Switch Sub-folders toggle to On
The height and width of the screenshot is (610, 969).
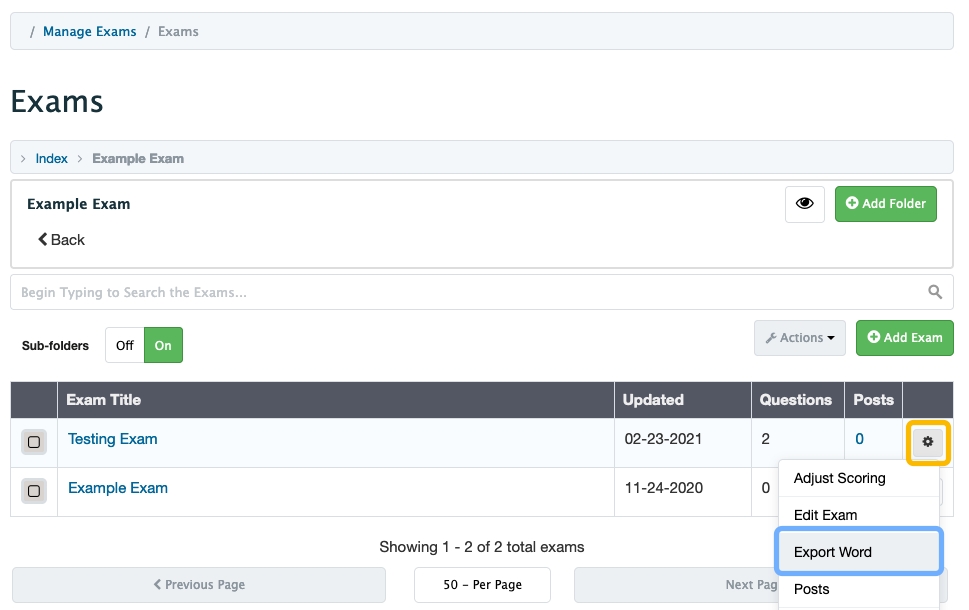click(163, 345)
